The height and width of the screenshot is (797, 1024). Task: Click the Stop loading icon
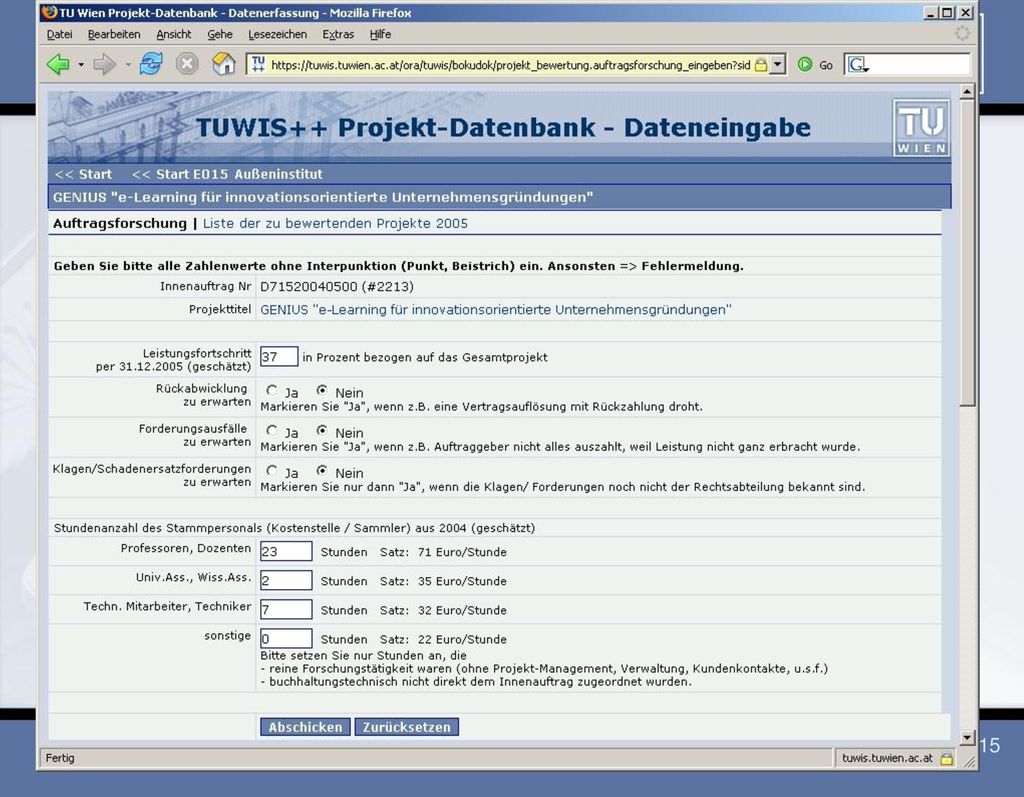click(x=187, y=64)
